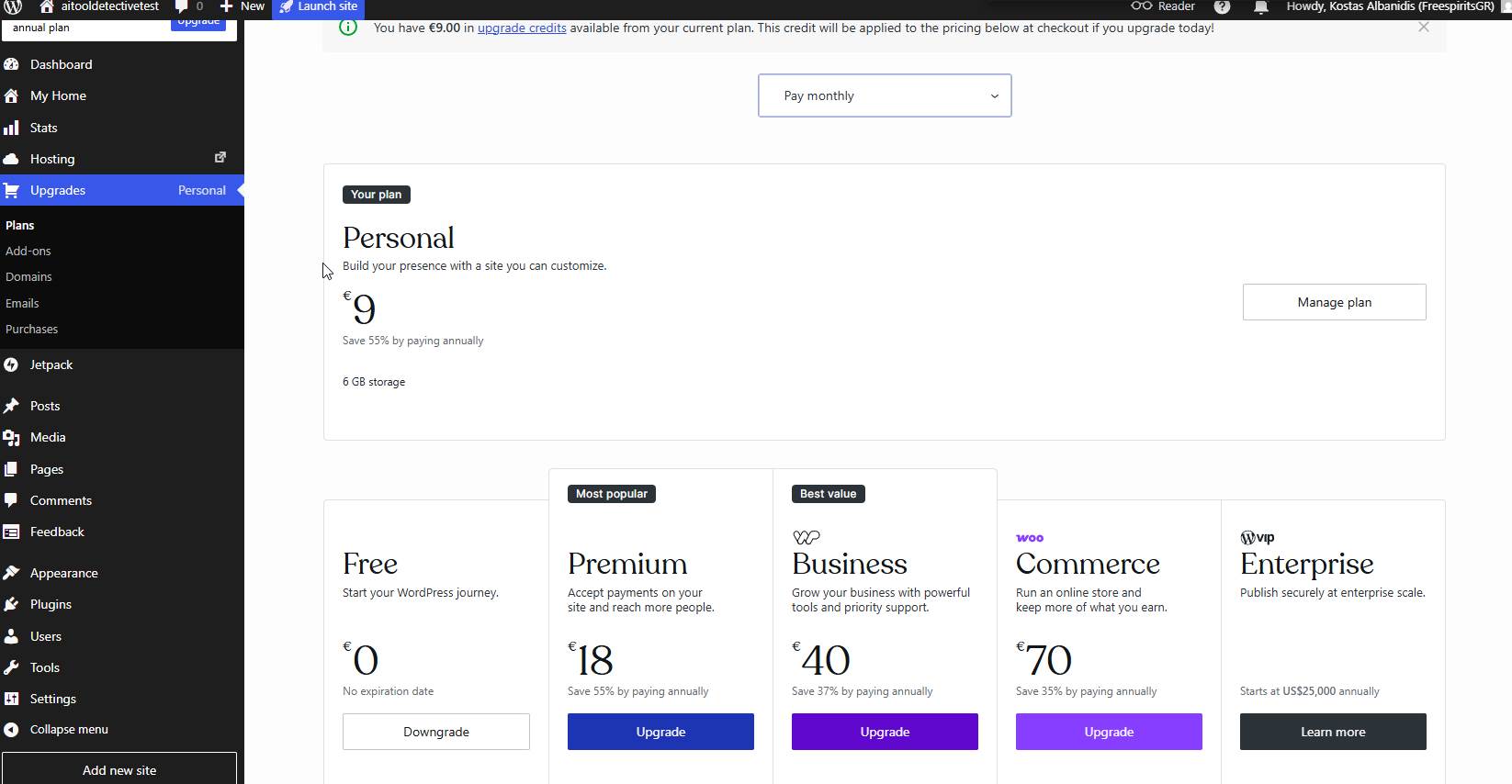Image resolution: width=1512 pixels, height=784 pixels.
Task: Click the Settings sliders icon
Action: coord(11,699)
